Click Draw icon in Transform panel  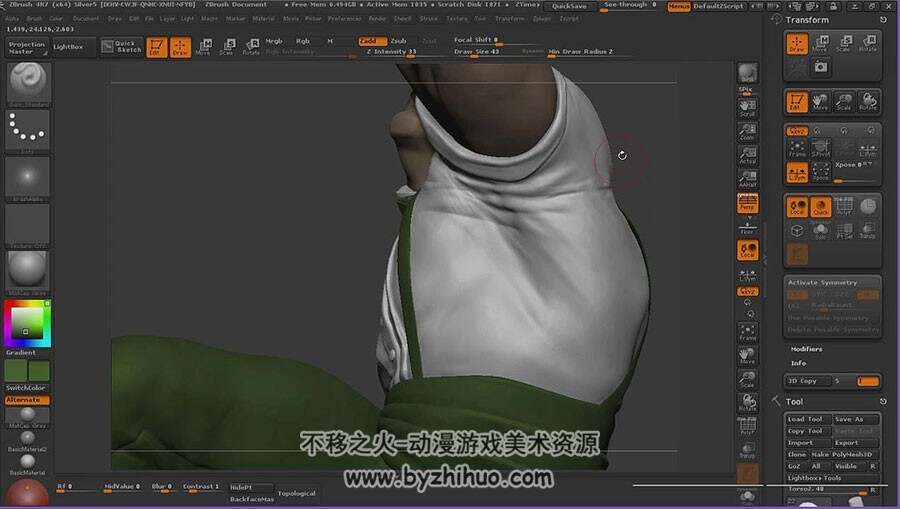click(x=797, y=44)
